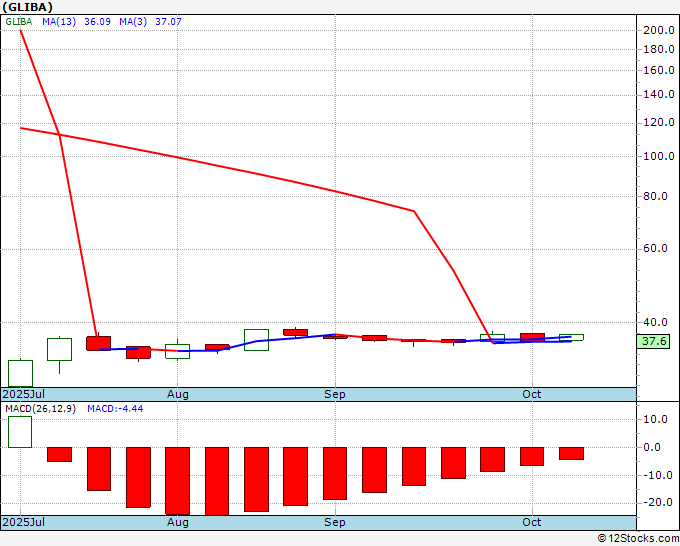Click Oct on the MACD panel axis

[532, 522]
